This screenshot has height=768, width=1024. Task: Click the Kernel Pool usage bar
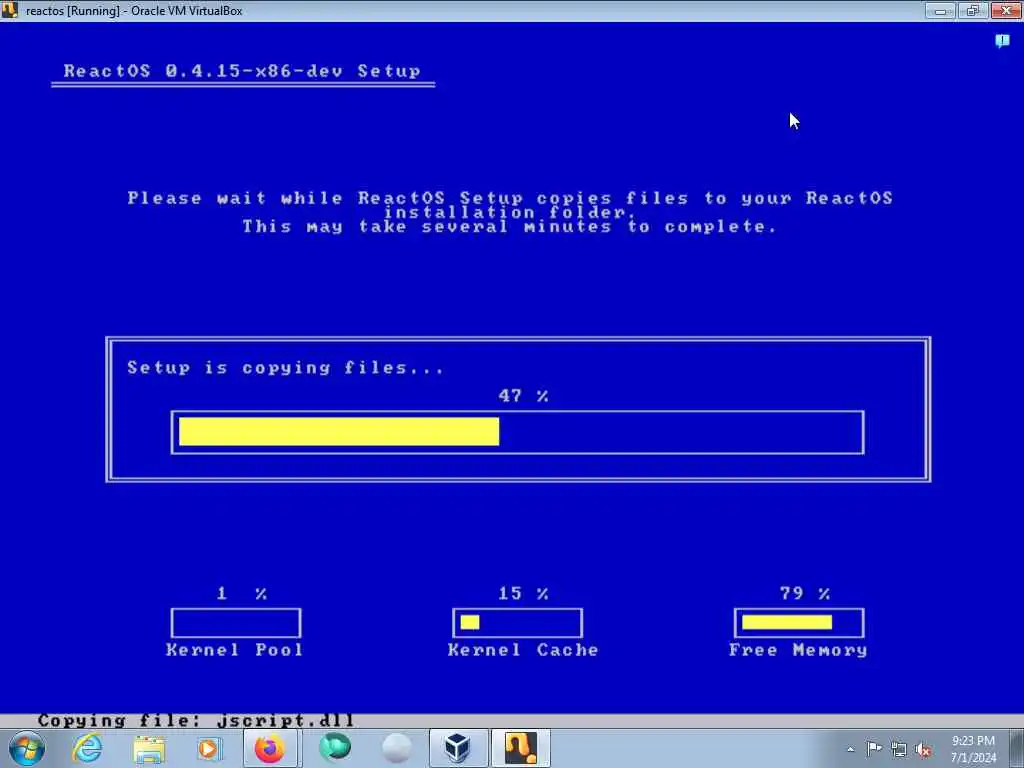[236, 622]
